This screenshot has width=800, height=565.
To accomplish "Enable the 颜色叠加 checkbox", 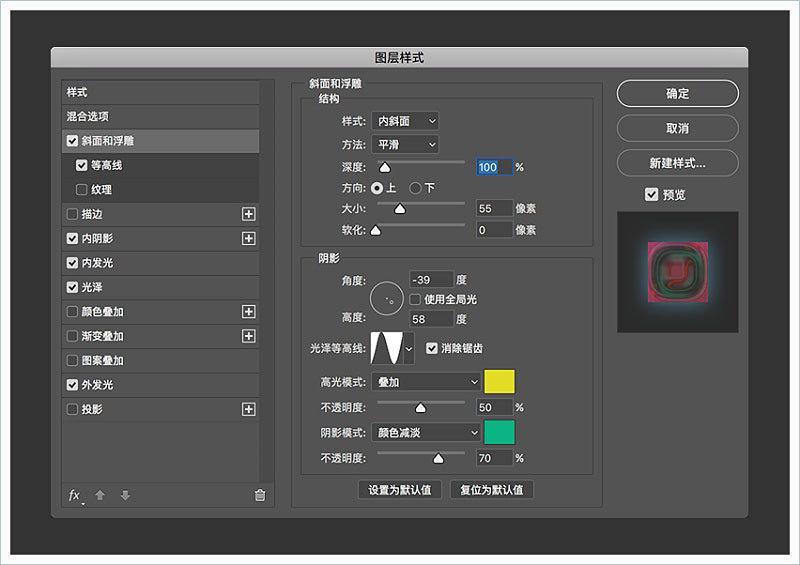I will click(72, 311).
